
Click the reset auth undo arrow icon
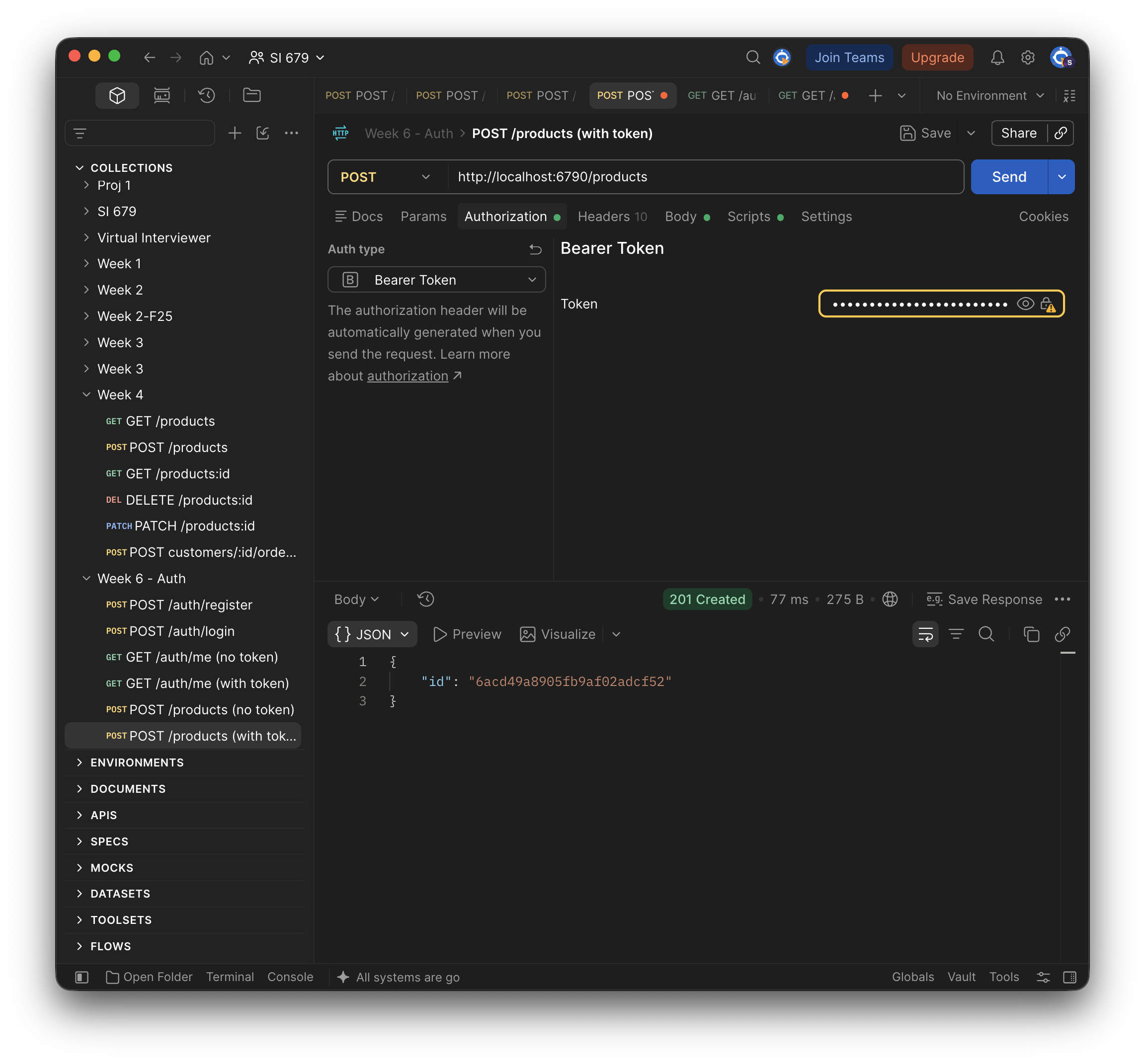click(535, 249)
